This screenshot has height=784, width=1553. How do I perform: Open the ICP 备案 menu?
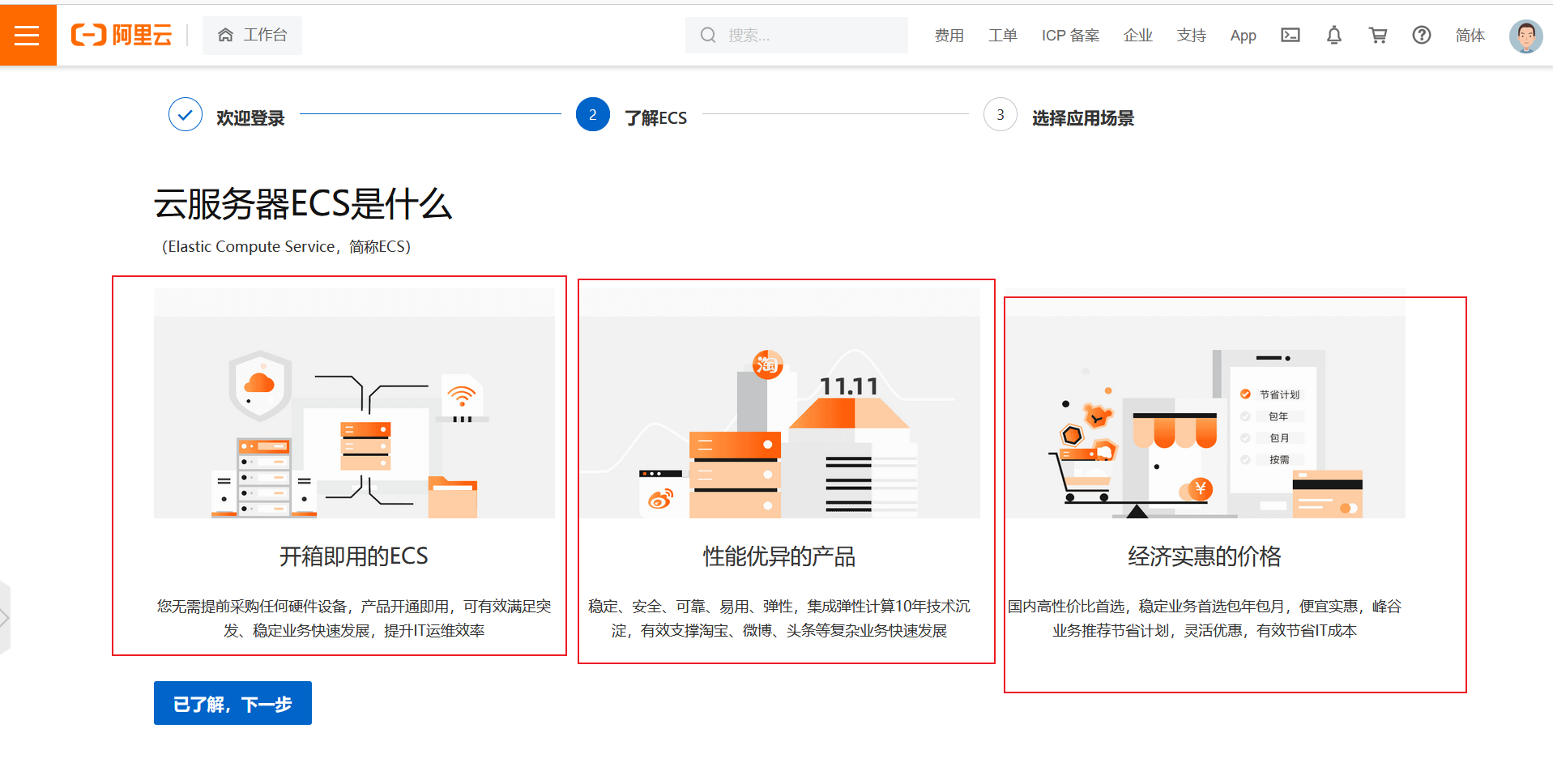[x=1070, y=35]
